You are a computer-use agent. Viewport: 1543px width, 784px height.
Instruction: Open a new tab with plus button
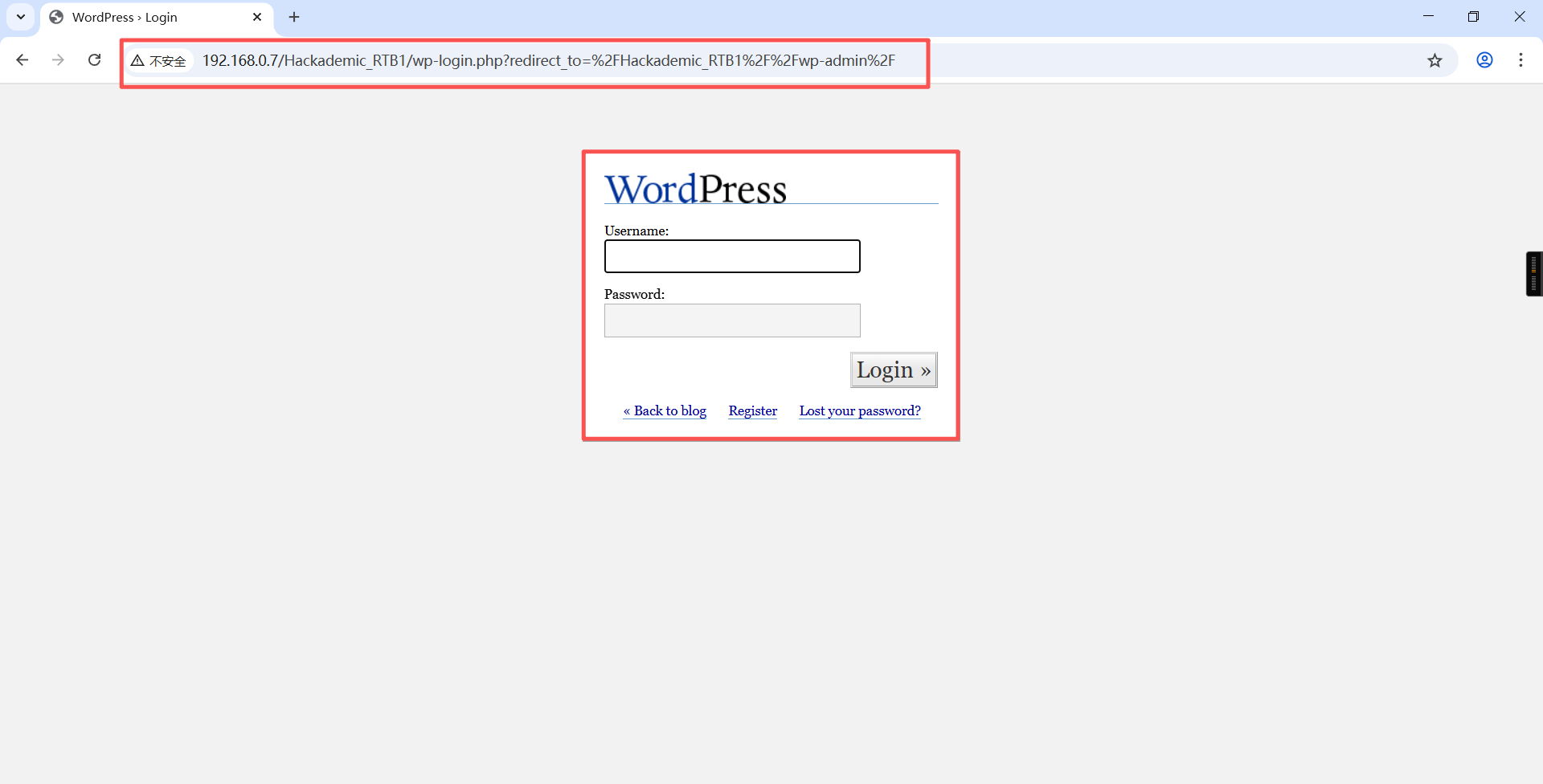click(294, 17)
